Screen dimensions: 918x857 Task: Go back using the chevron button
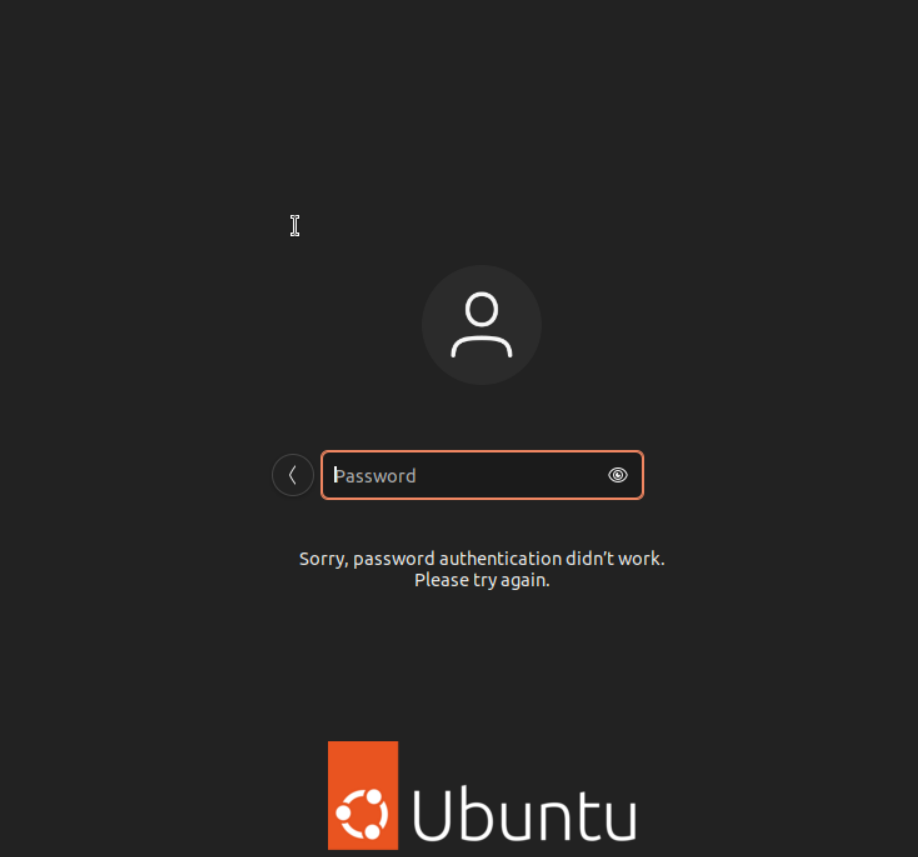coord(293,475)
